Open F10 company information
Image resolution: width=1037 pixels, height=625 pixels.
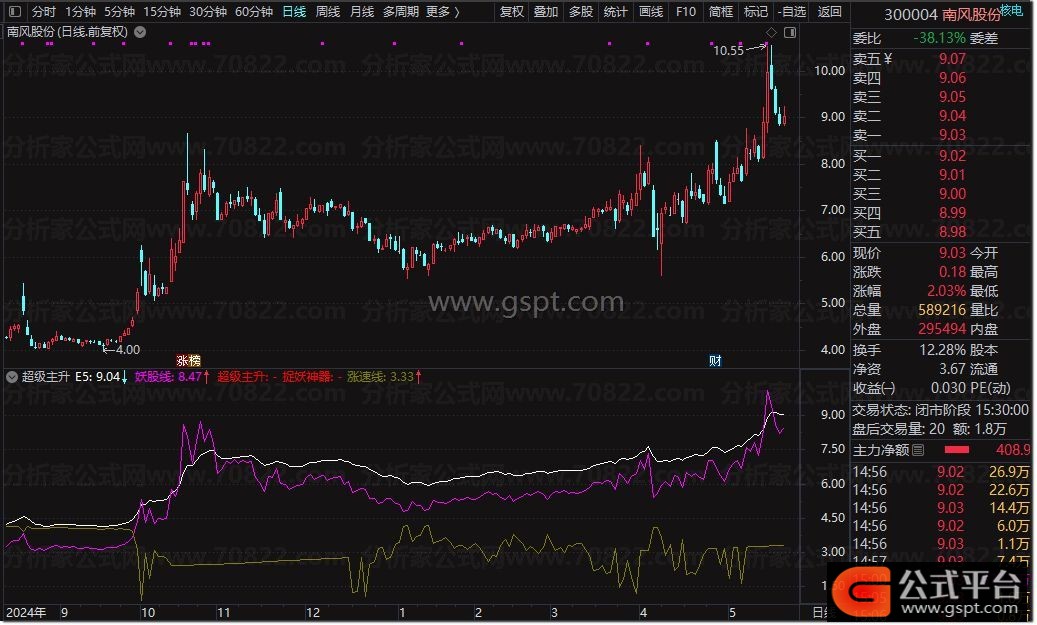686,11
